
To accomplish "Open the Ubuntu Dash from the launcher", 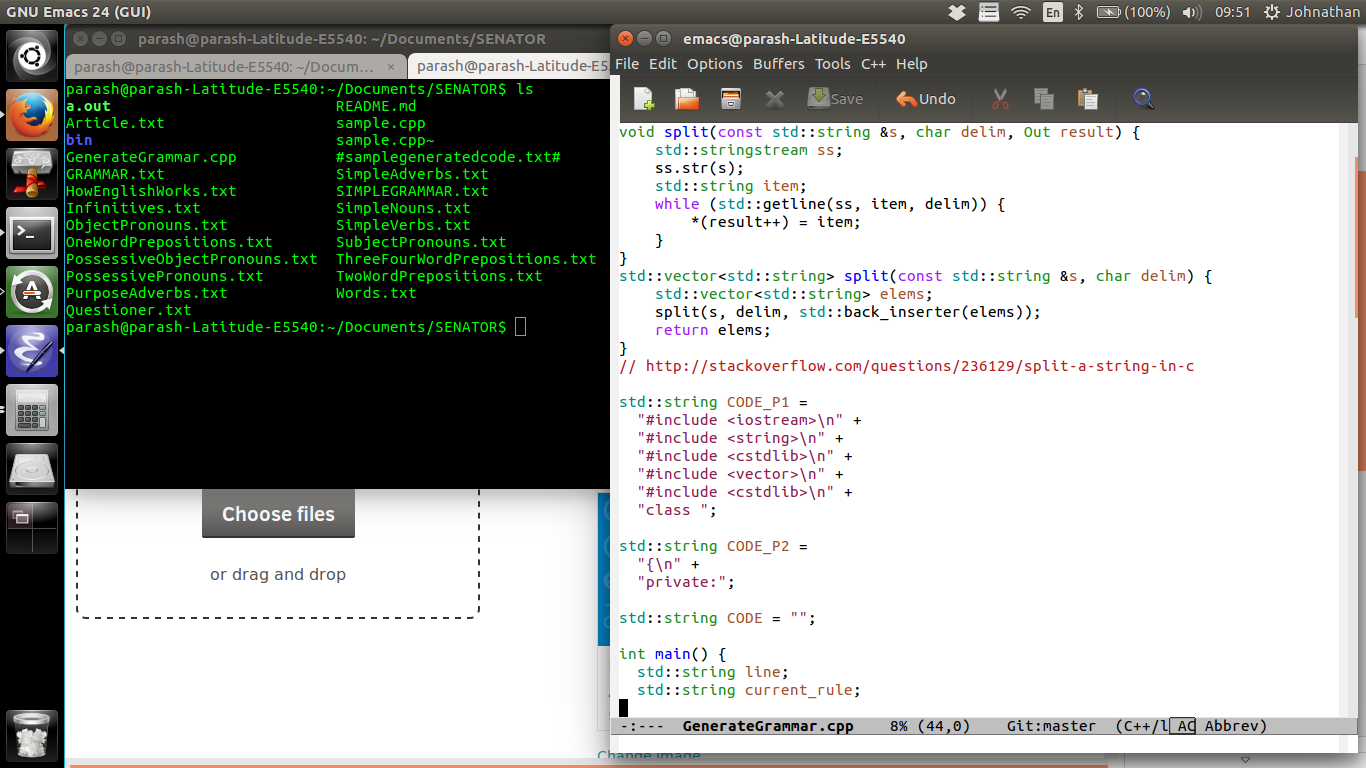I will (x=32, y=56).
